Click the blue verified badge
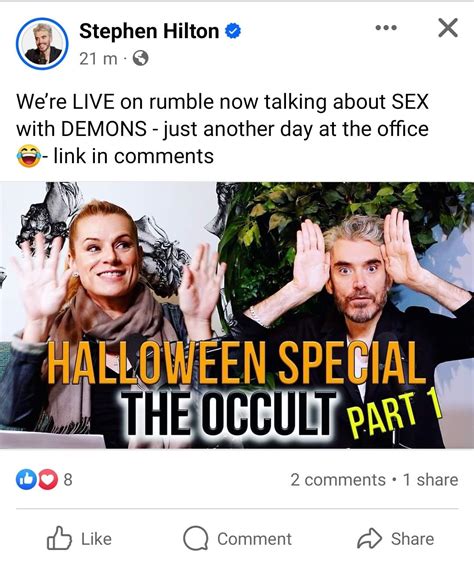Viewport: 474px width, 568px height. (x=233, y=31)
